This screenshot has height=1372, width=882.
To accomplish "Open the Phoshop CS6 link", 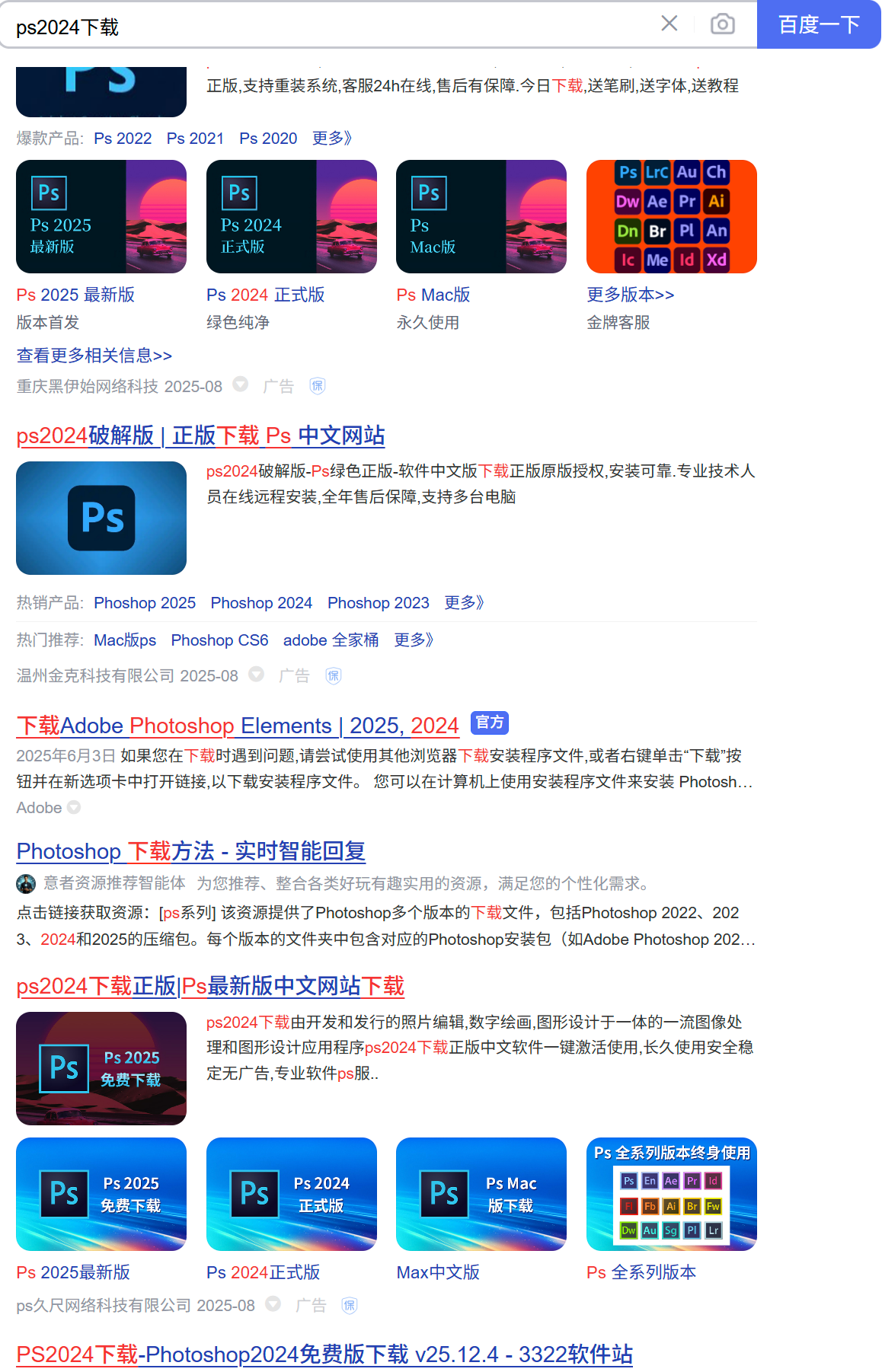I will (219, 640).
